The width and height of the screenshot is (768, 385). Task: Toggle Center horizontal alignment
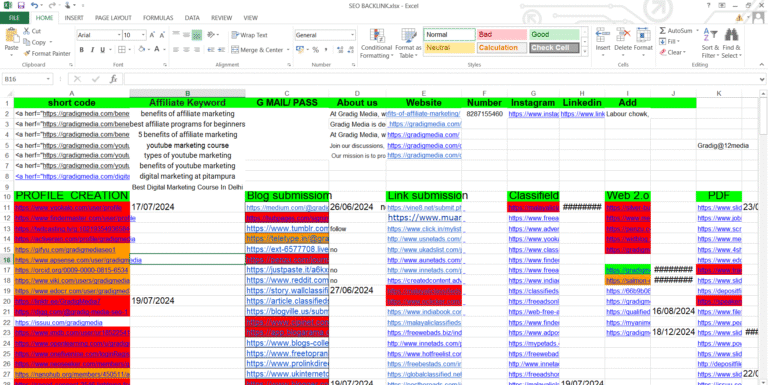pos(187,49)
